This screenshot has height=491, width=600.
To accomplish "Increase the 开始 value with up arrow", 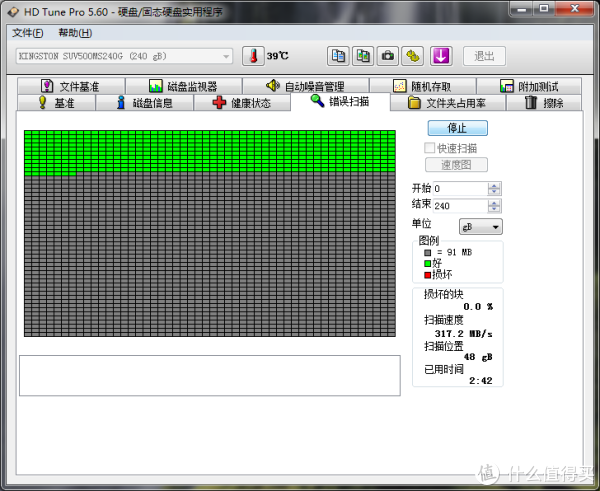I will 494,185.
